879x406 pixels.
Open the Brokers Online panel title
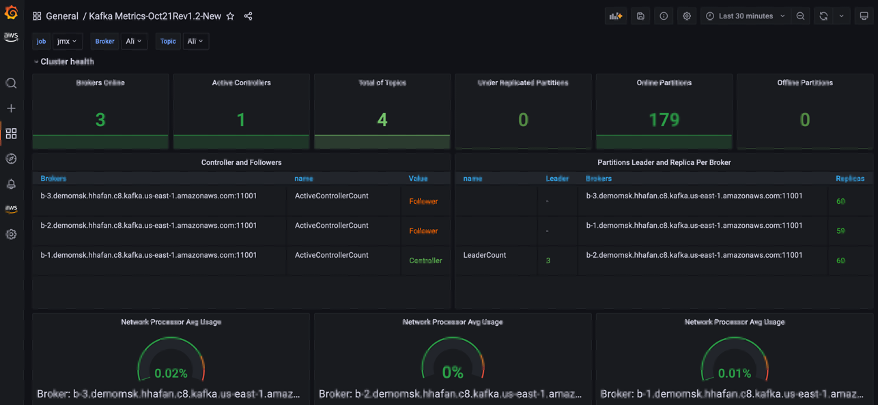point(100,83)
